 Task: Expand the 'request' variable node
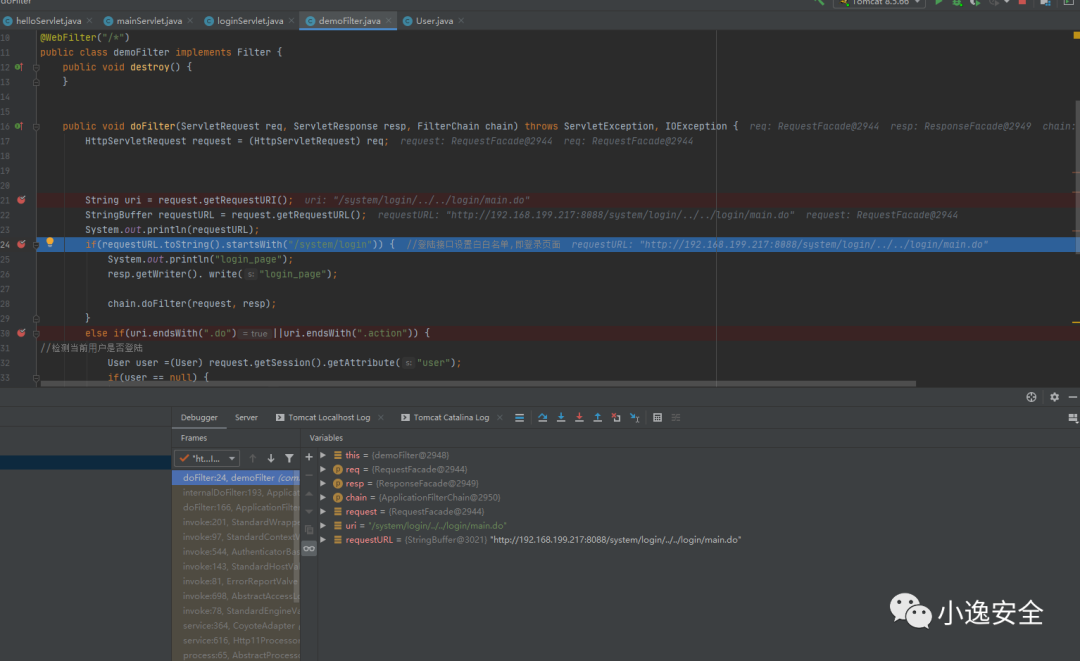click(323, 512)
